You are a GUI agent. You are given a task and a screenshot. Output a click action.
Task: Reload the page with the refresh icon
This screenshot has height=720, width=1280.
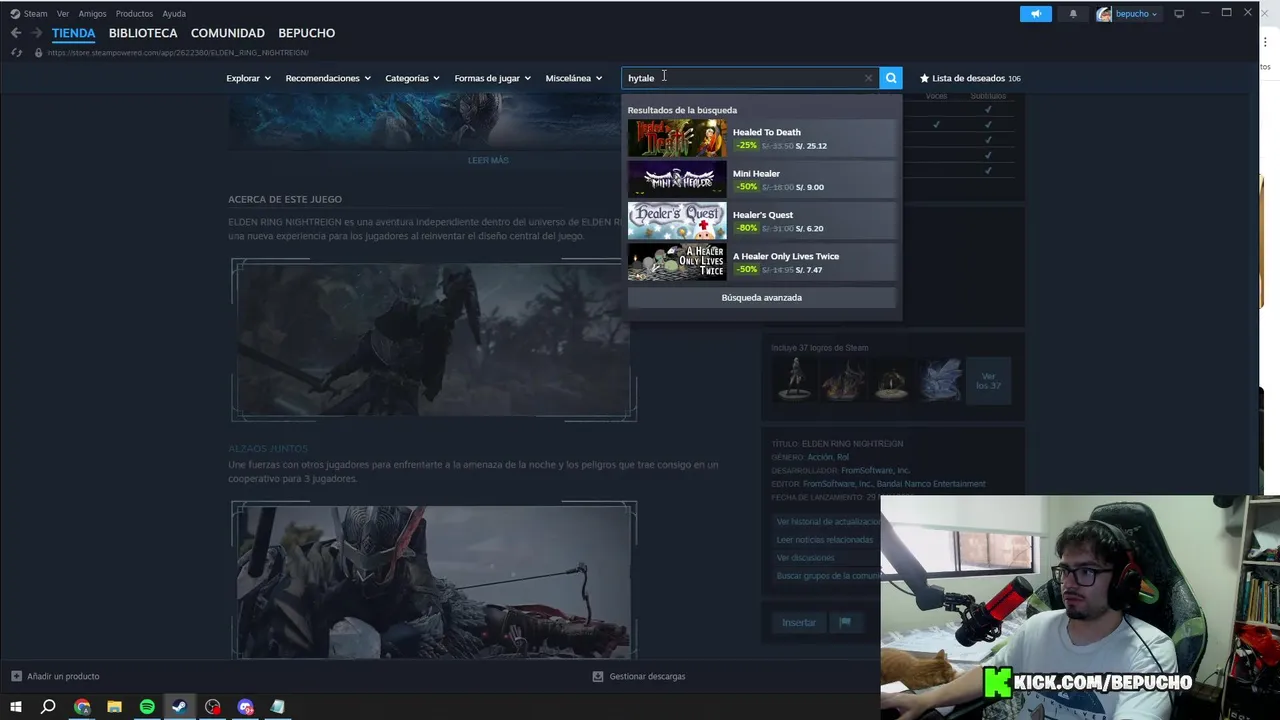pos(16,52)
